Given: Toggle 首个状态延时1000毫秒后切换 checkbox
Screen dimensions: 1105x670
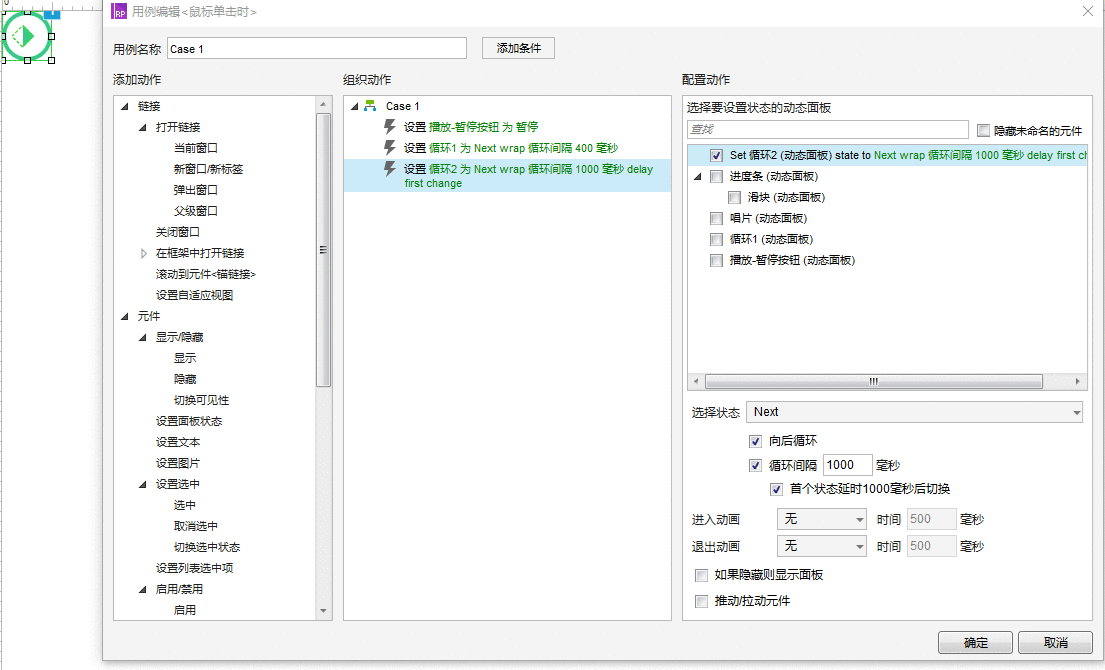Looking at the screenshot, I should (776, 489).
